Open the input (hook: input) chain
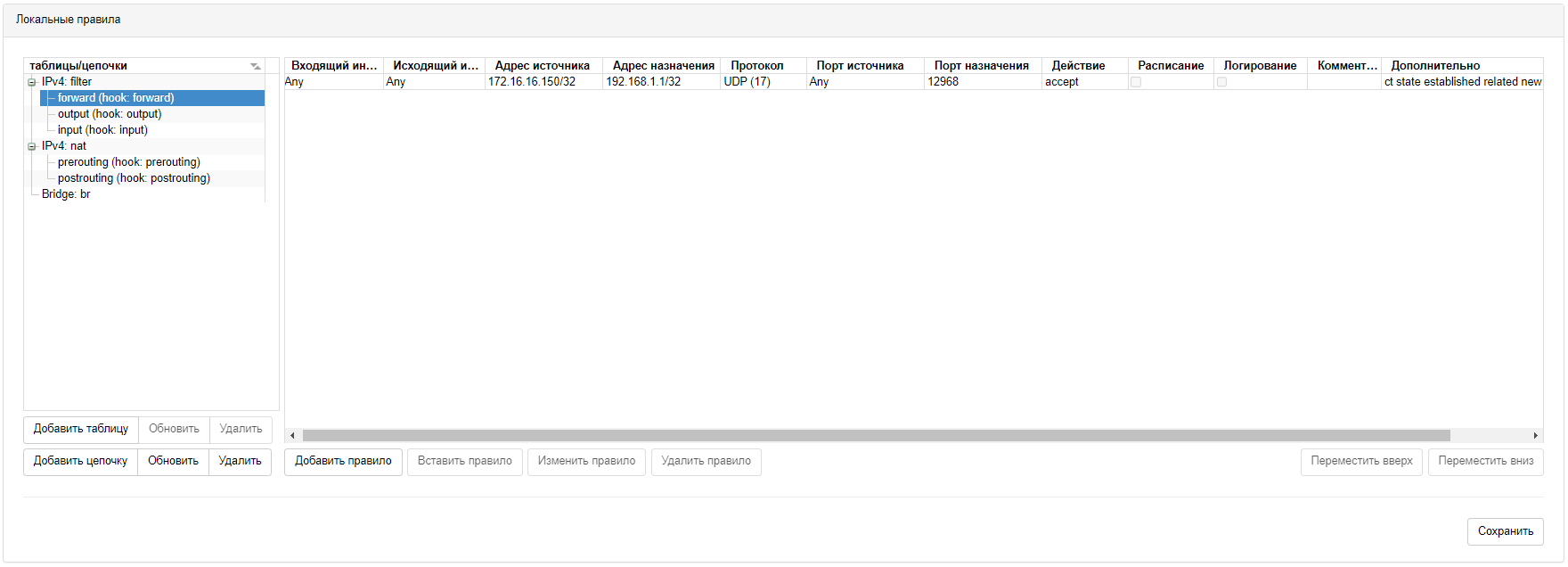This screenshot has width=1568, height=567. pyautogui.click(x=102, y=130)
